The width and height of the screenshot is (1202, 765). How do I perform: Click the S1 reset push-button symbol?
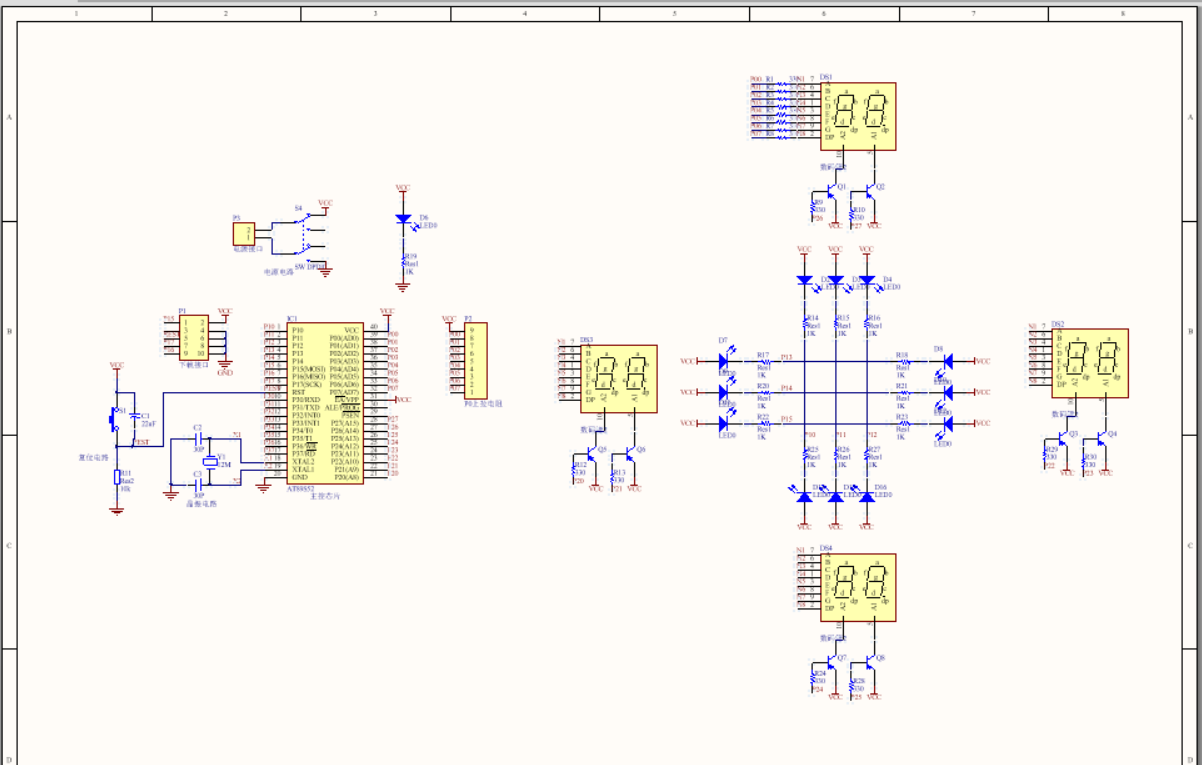tap(115, 419)
